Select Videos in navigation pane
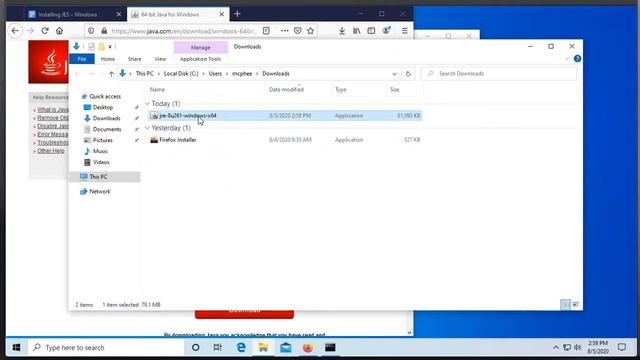Viewport: 640px width, 360px height. pyautogui.click(x=101, y=162)
